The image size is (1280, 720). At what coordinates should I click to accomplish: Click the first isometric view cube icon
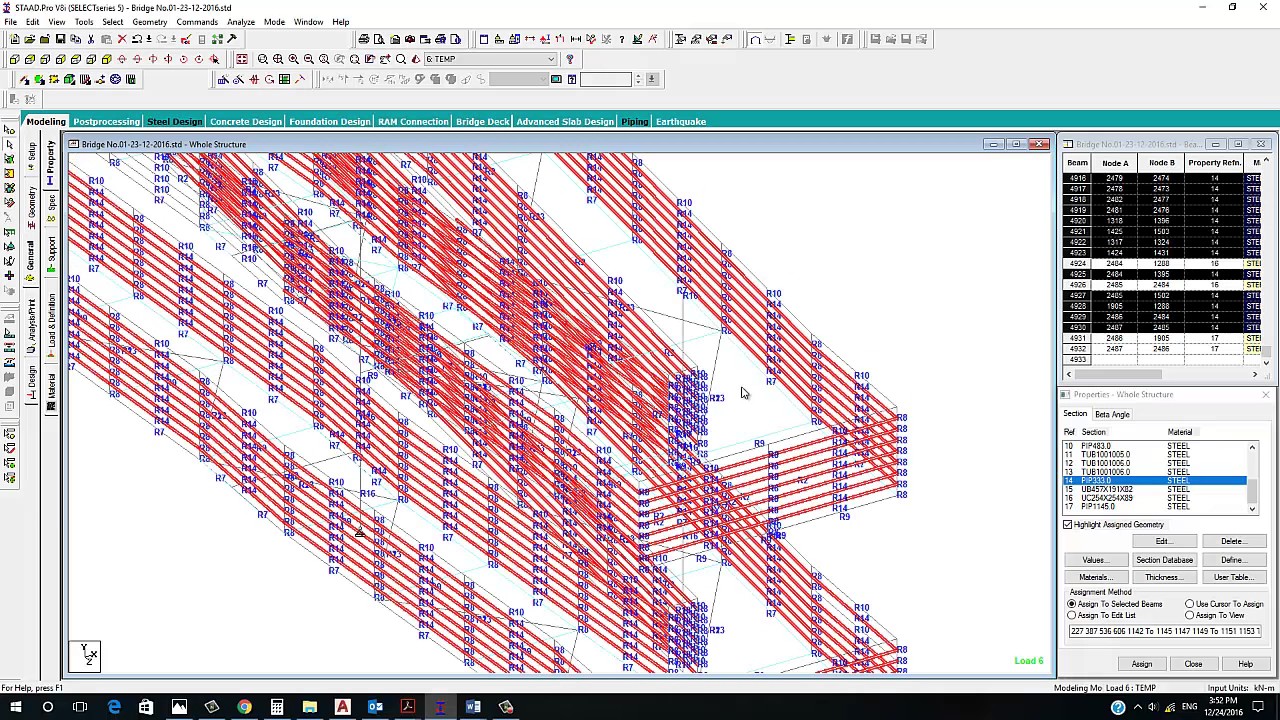14,59
